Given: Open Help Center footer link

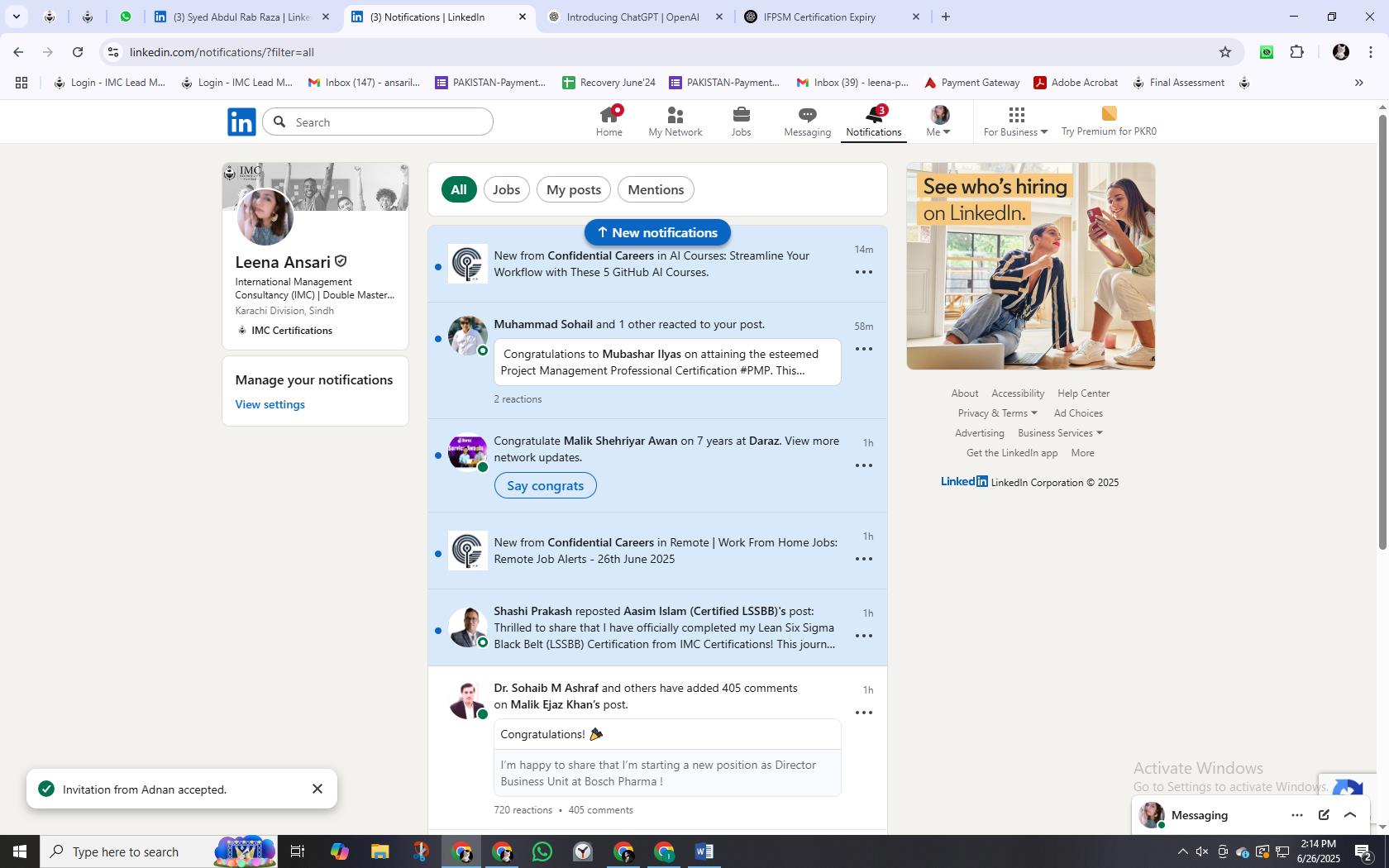Looking at the screenshot, I should (x=1083, y=393).
